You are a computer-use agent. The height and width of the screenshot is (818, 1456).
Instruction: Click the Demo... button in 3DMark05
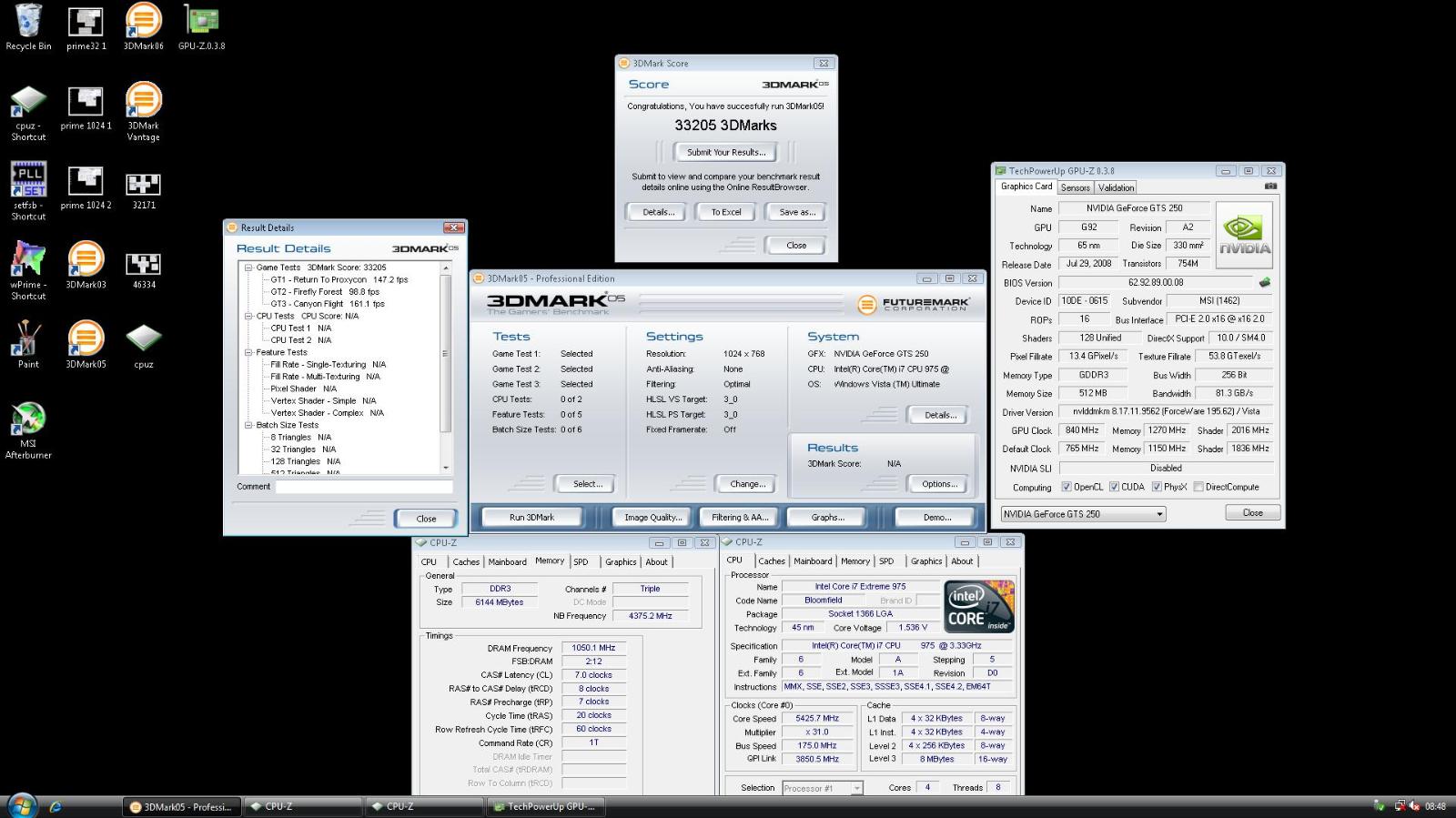click(x=936, y=517)
